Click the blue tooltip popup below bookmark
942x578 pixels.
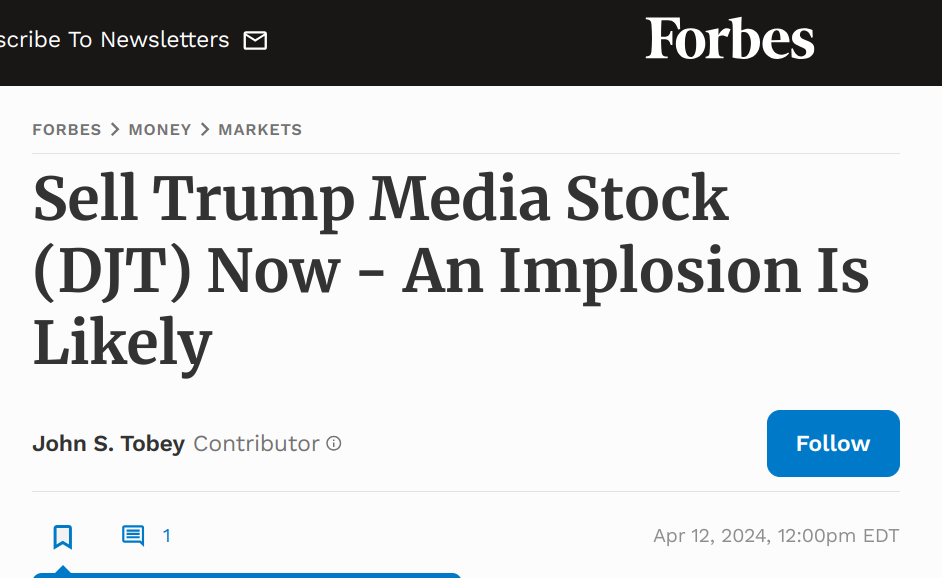point(246,575)
